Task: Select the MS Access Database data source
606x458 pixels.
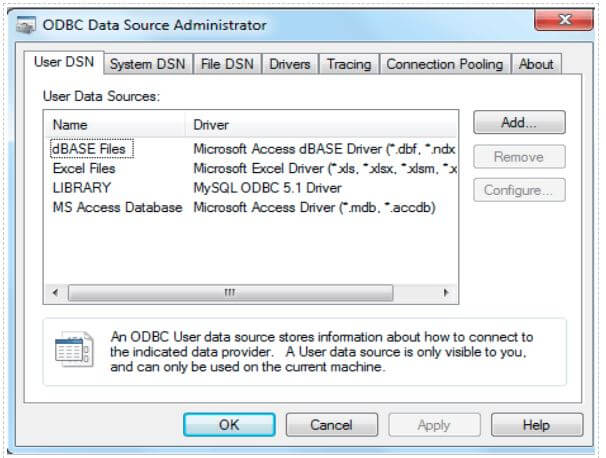Action: (x=117, y=208)
